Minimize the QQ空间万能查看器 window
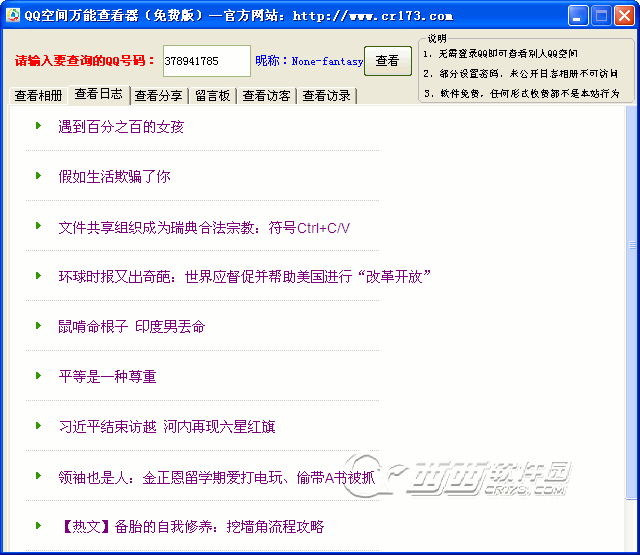Image resolution: width=640 pixels, height=555 pixels. pyautogui.click(x=578, y=16)
